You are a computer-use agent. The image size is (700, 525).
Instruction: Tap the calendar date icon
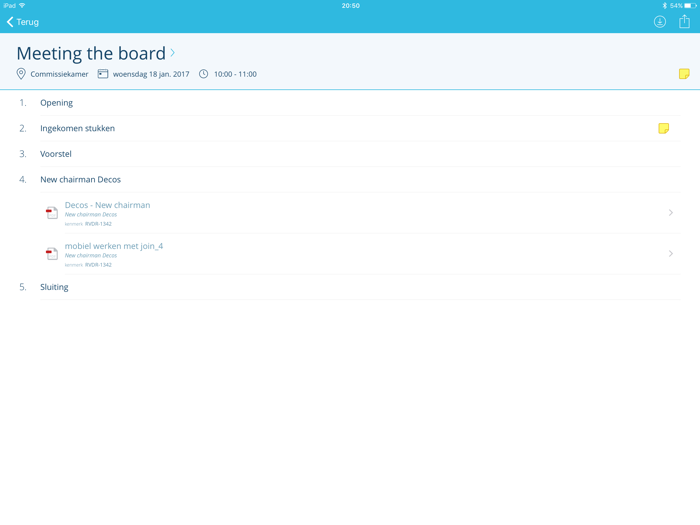(103, 74)
